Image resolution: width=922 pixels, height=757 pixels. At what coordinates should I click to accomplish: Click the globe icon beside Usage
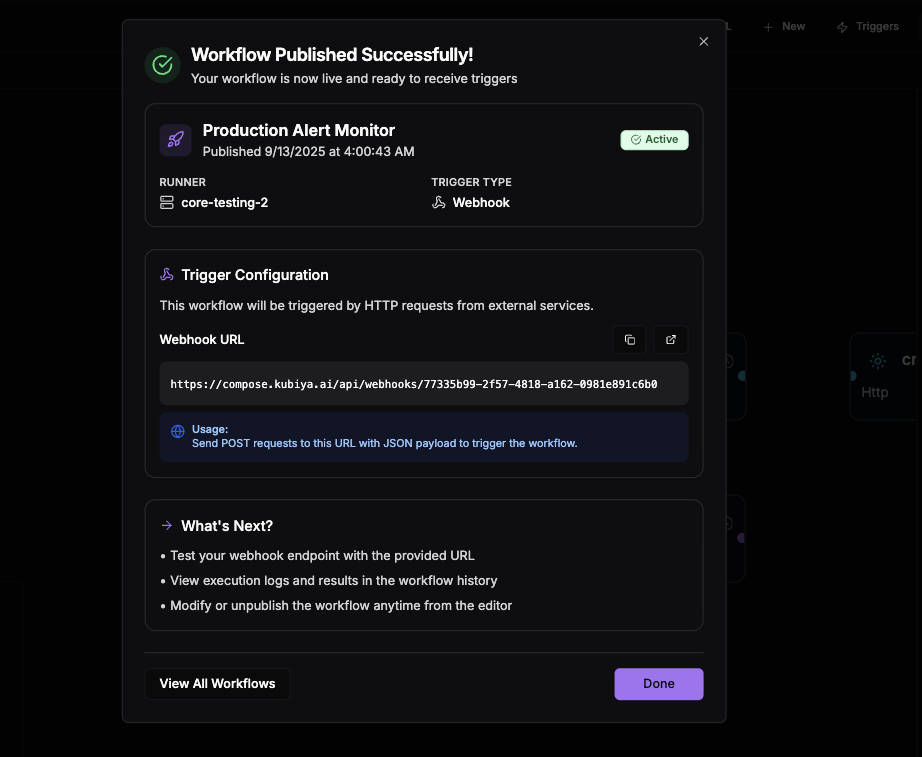pyautogui.click(x=178, y=431)
